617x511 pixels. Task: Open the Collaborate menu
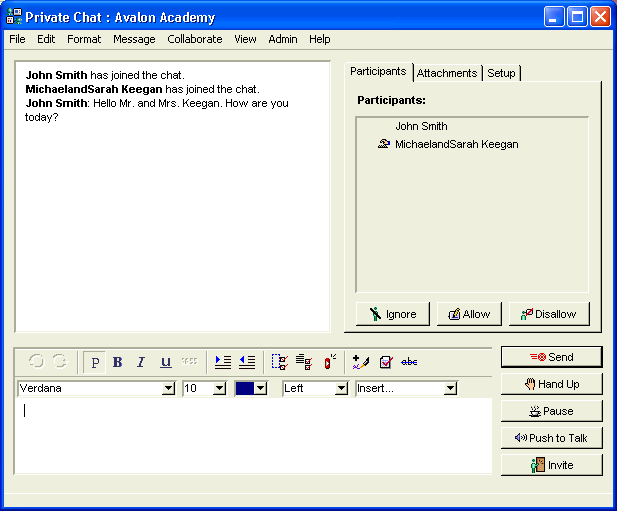(x=195, y=39)
